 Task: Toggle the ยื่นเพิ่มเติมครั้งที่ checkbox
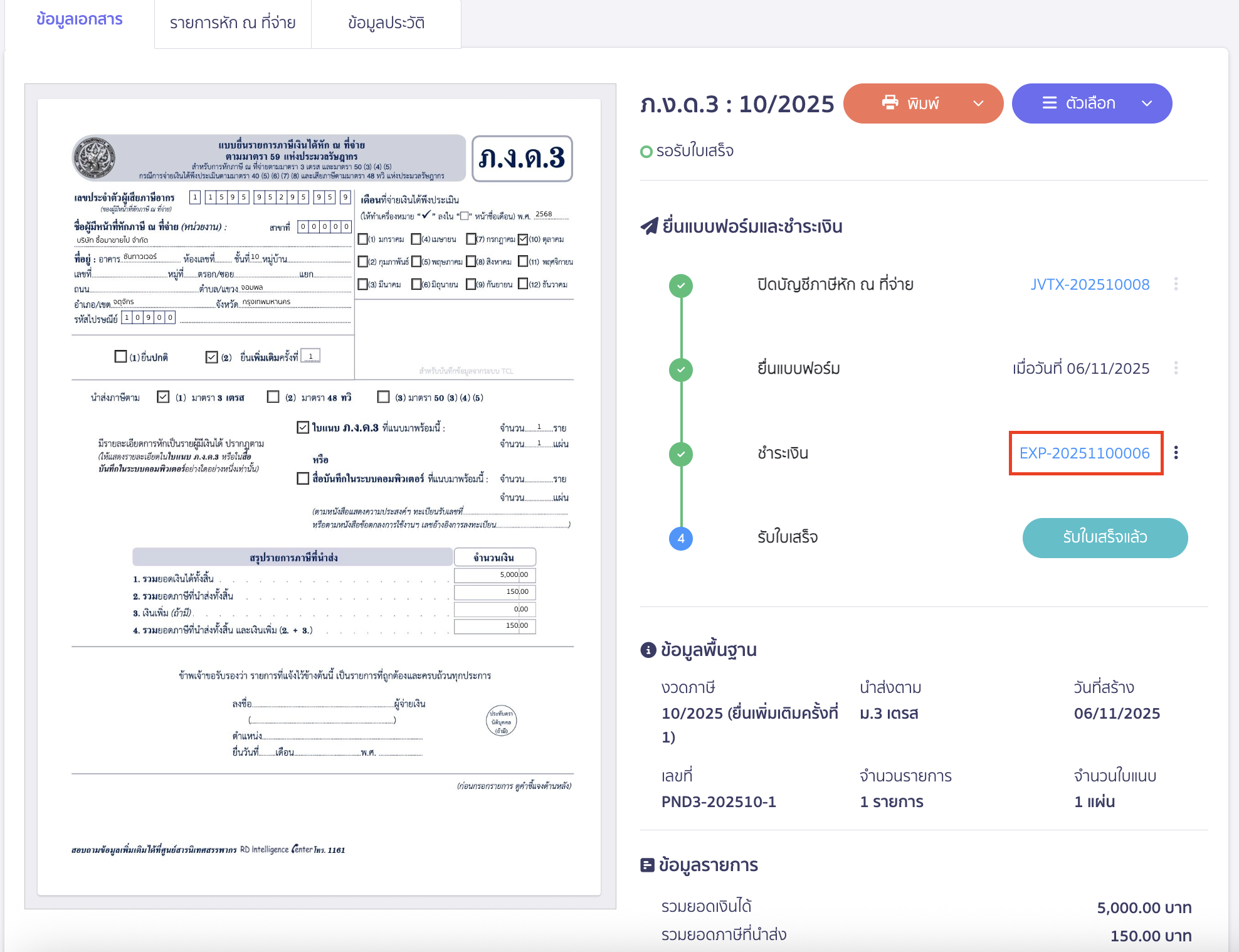click(x=211, y=356)
